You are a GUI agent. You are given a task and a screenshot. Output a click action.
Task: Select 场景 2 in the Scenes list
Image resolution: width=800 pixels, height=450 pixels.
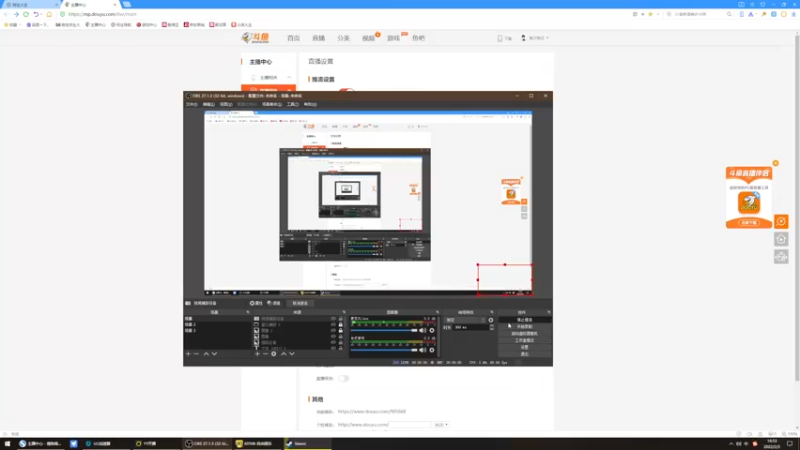click(190, 324)
